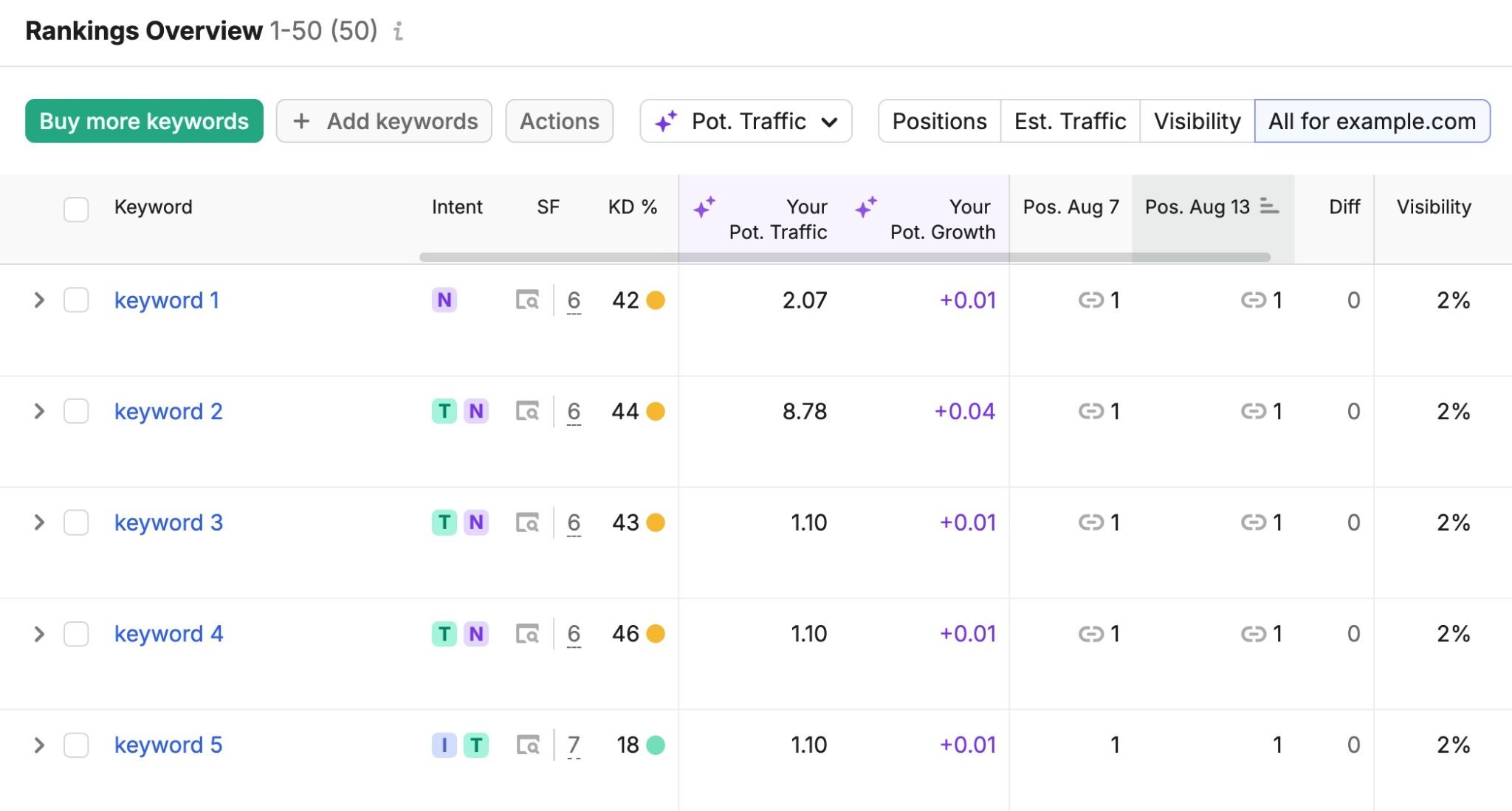Open the keyword 2 link
Screen dimensions: 1512x811
pos(168,411)
